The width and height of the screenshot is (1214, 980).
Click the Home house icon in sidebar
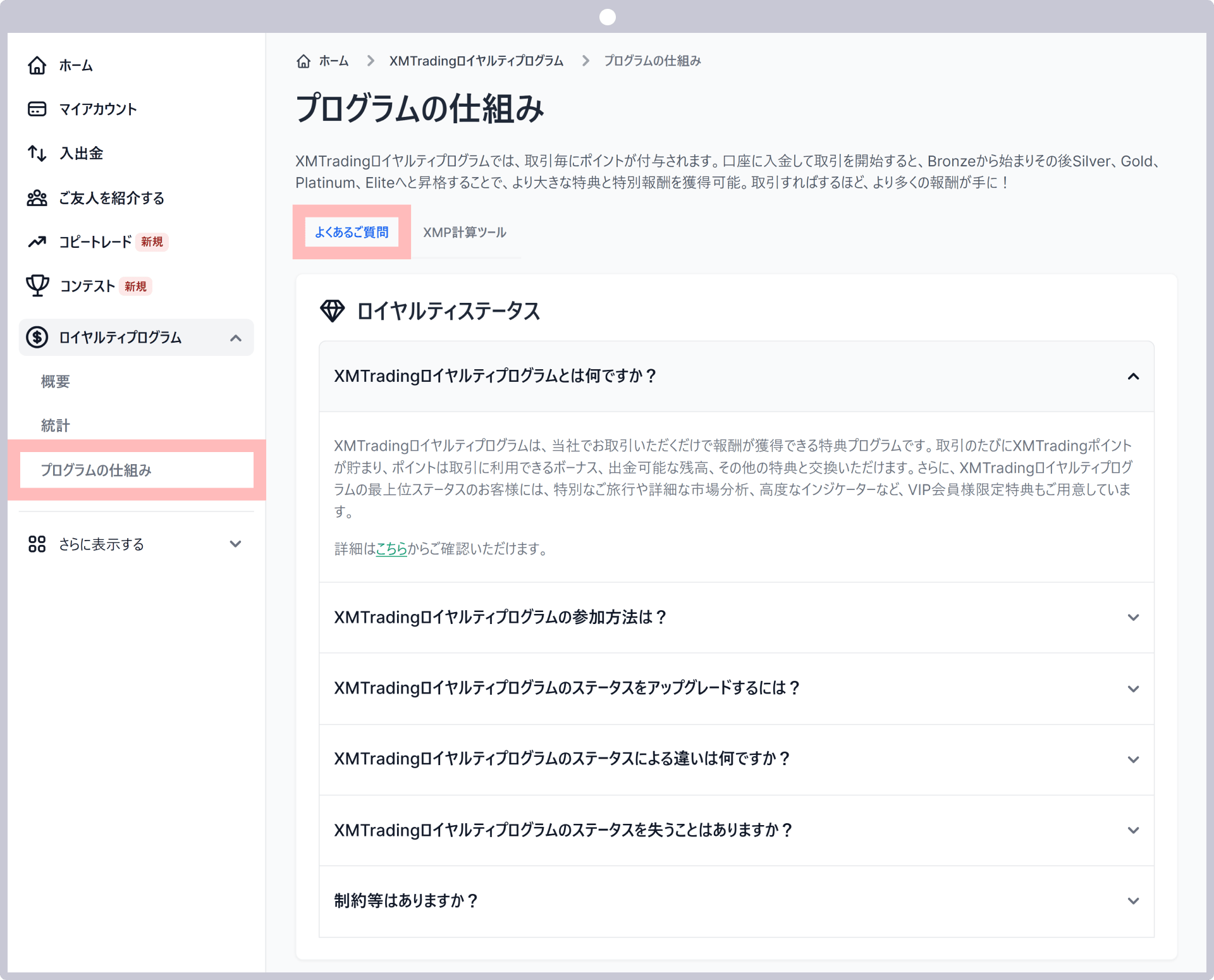click(x=37, y=65)
